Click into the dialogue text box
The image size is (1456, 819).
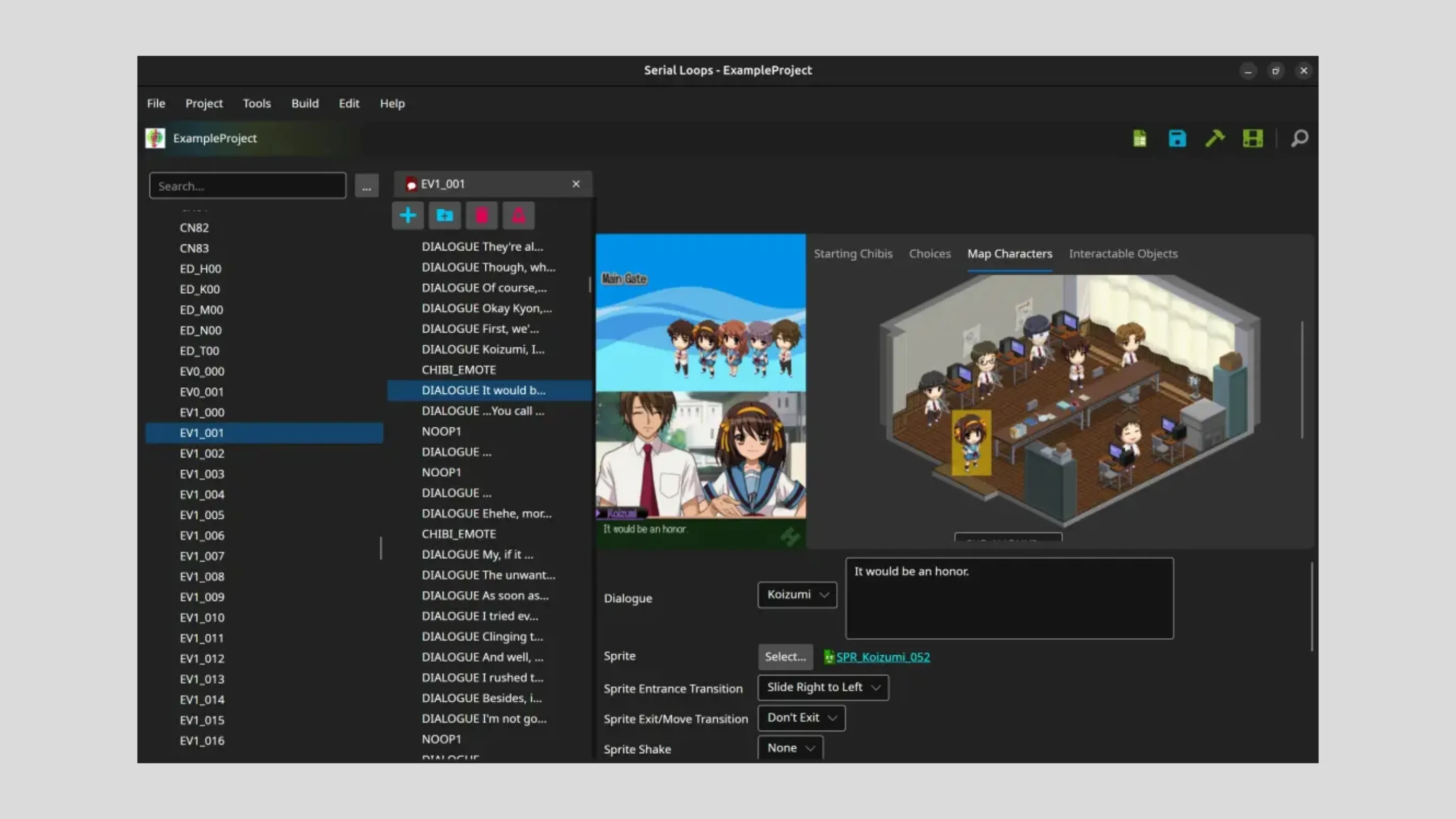click(x=1009, y=599)
